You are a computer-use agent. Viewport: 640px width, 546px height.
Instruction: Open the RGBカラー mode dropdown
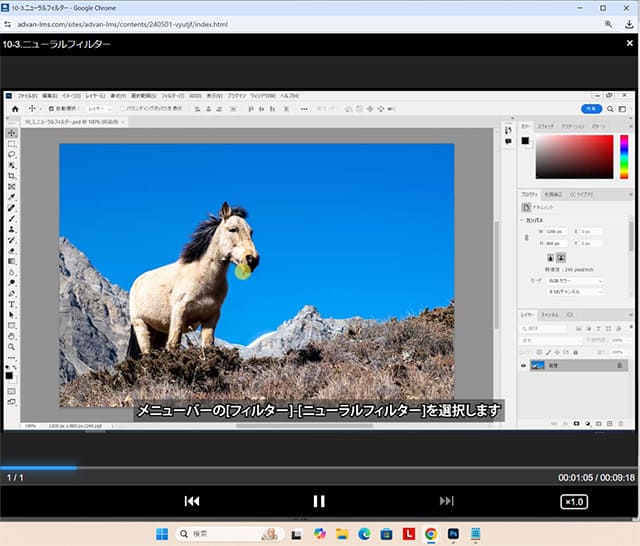pos(574,281)
